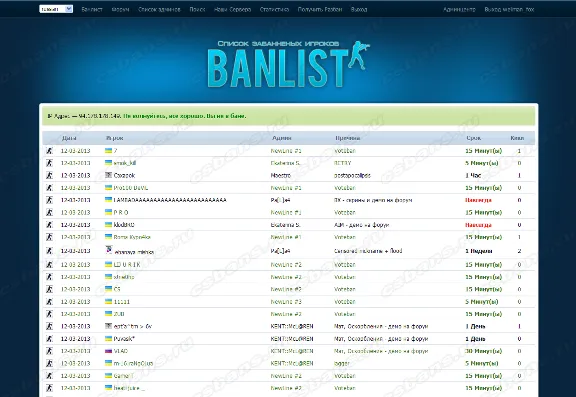Open the Список админов page
This screenshot has height=397, width=576.
tap(159, 10)
